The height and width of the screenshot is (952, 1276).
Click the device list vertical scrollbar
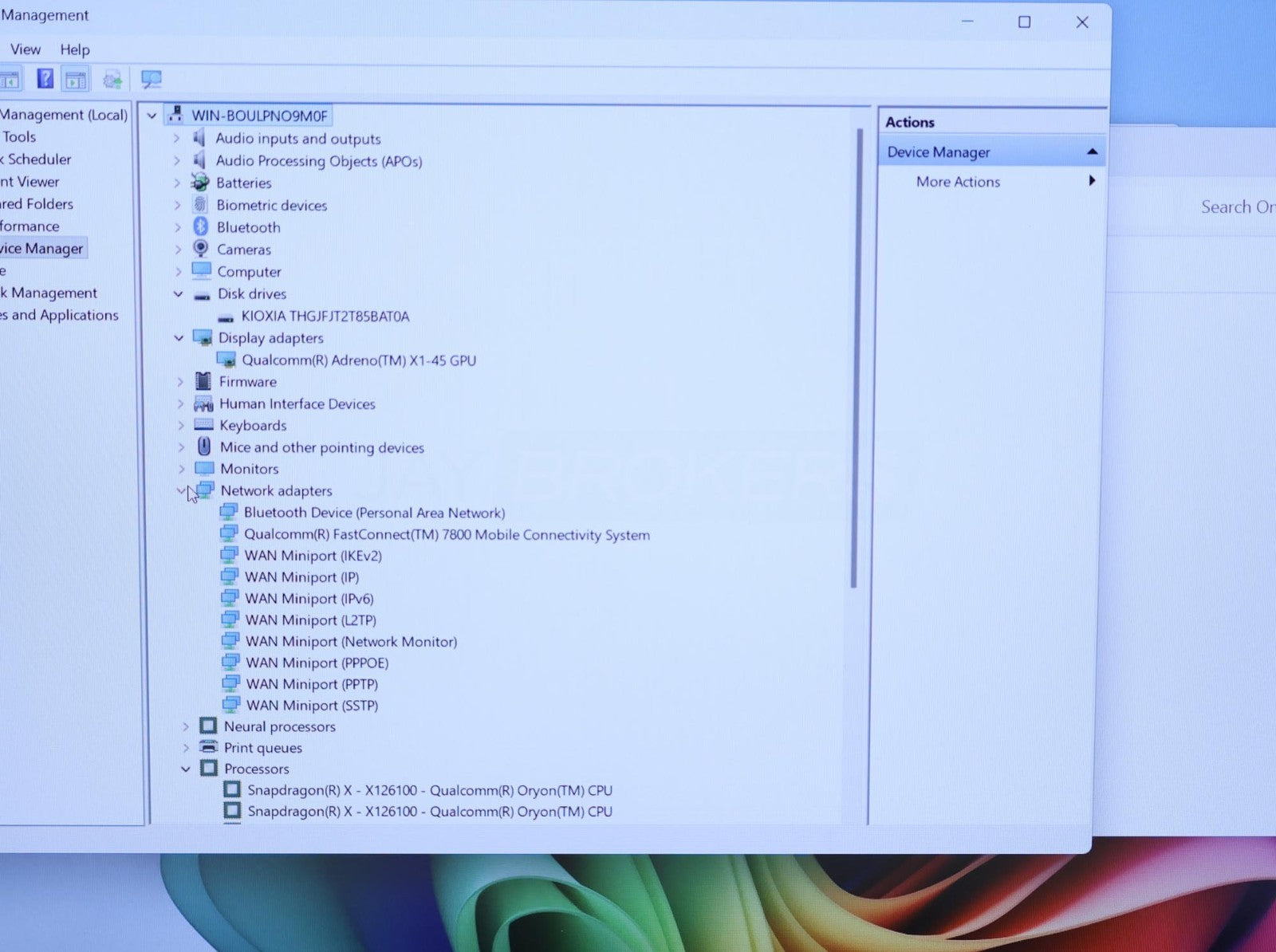click(x=856, y=359)
